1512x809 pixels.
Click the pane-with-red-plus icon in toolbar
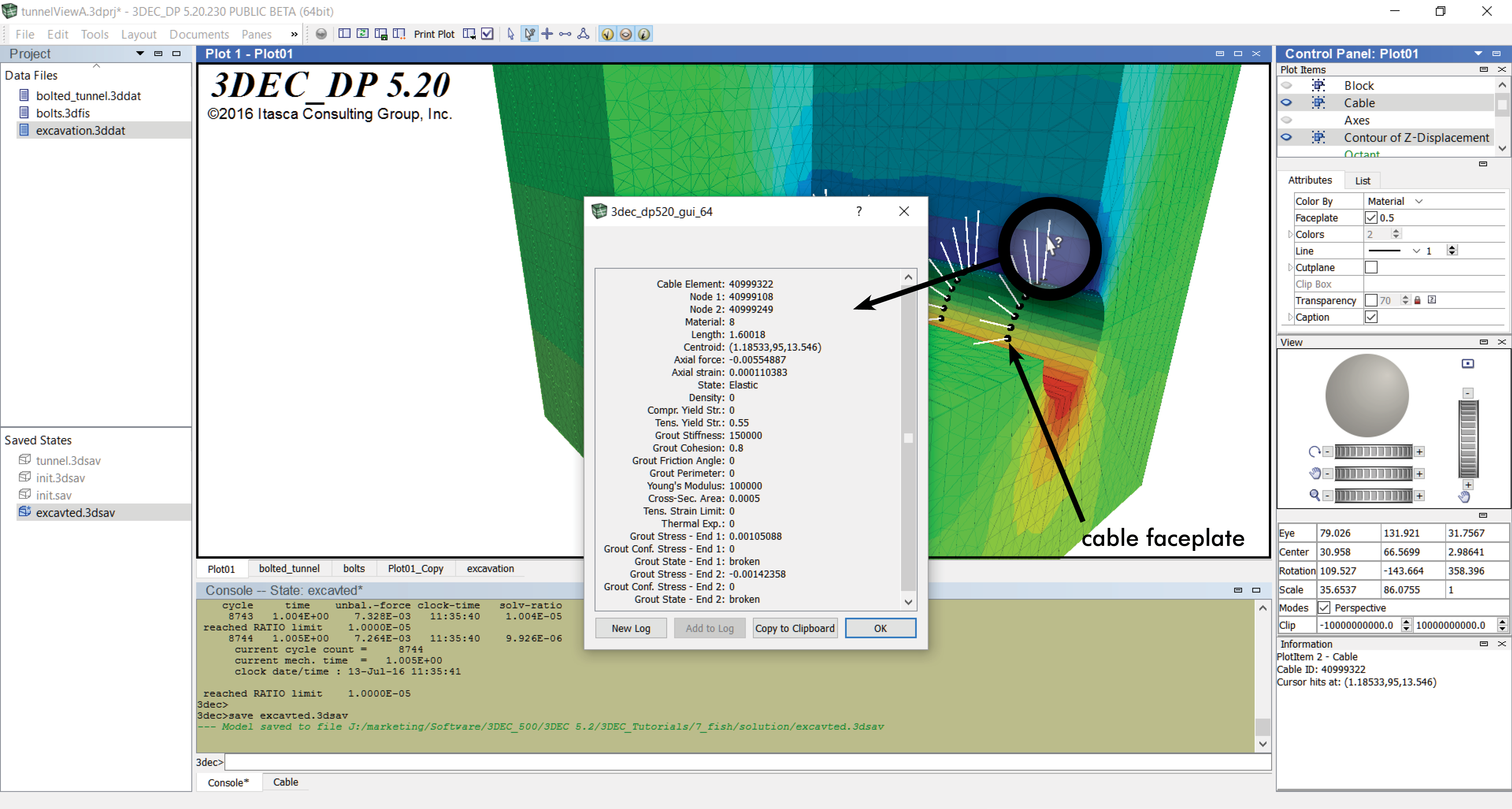(399, 34)
